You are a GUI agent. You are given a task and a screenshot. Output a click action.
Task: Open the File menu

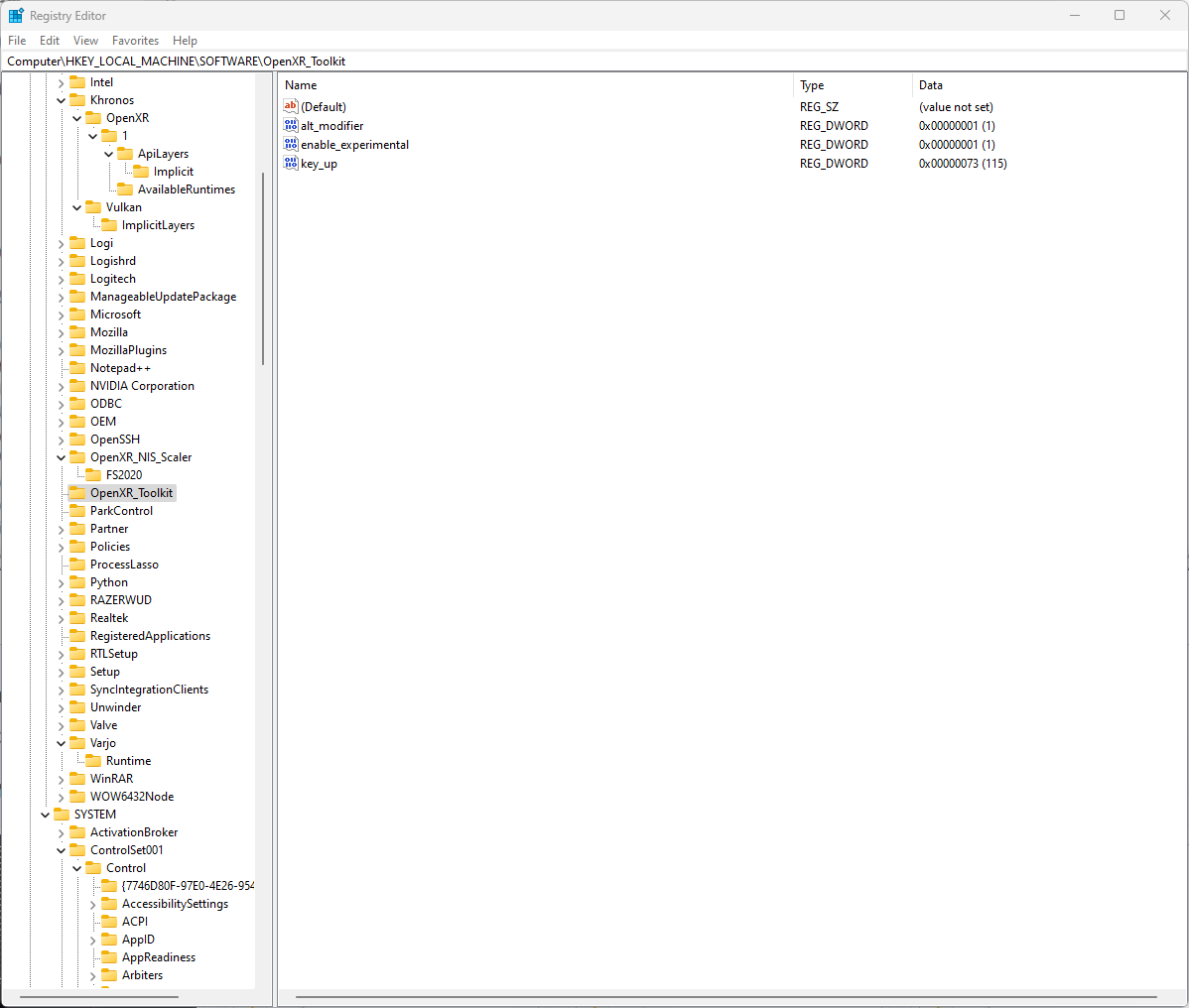pyautogui.click(x=17, y=40)
